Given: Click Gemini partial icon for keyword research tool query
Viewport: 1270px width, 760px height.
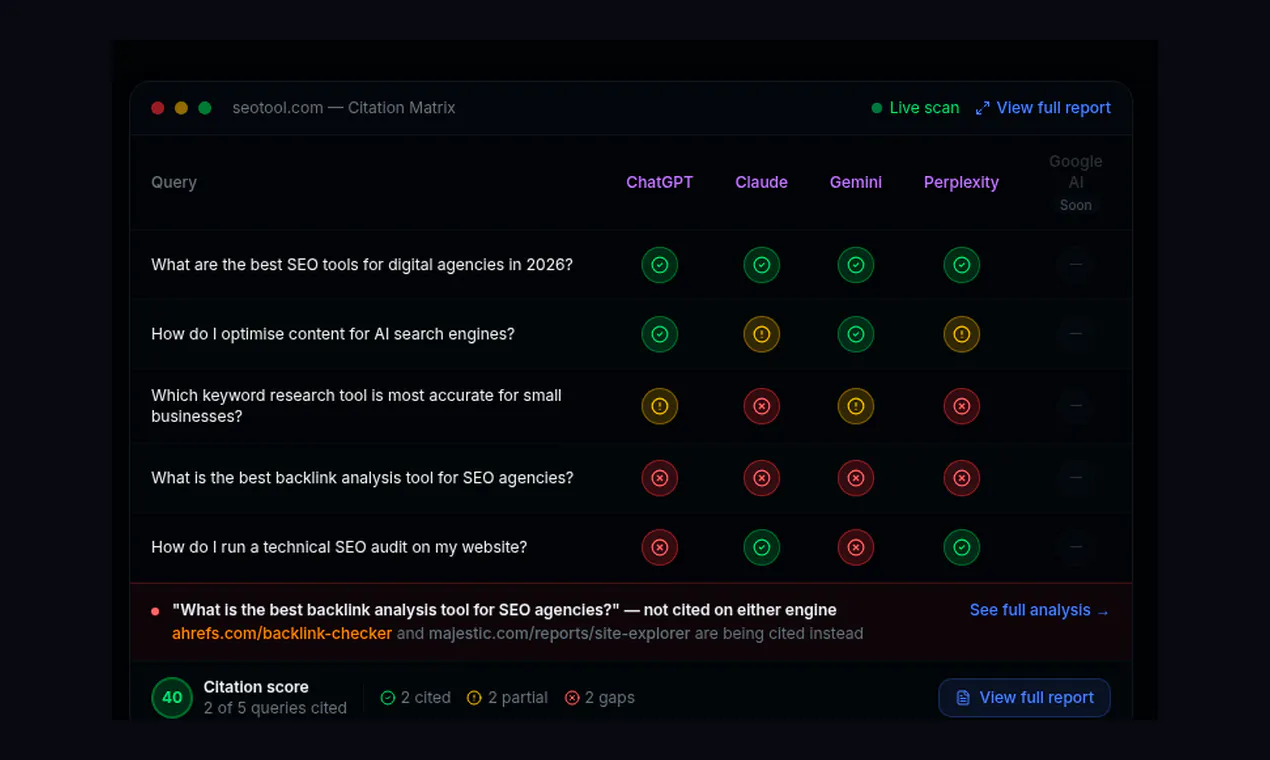Looking at the screenshot, I should [x=855, y=406].
